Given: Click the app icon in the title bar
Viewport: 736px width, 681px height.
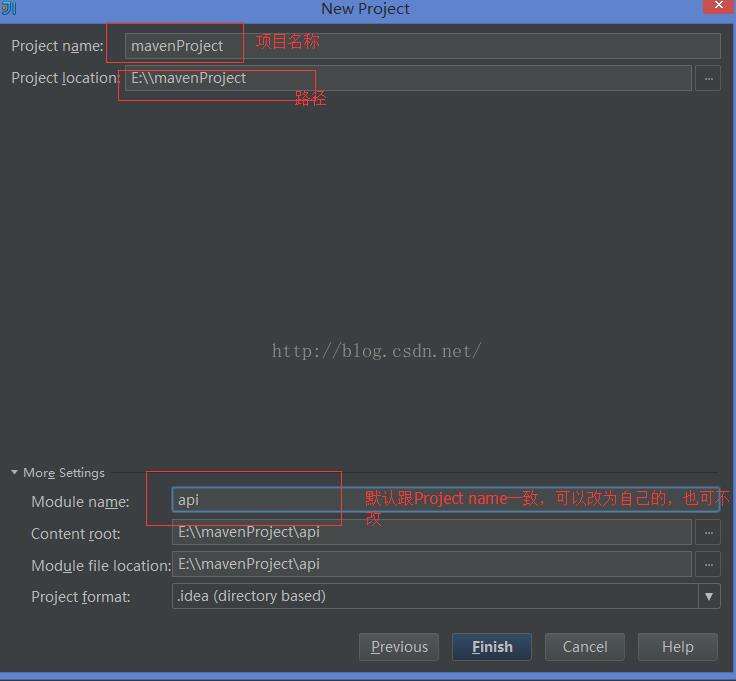Looking at the screenshot, I should [x=8, y=8].
